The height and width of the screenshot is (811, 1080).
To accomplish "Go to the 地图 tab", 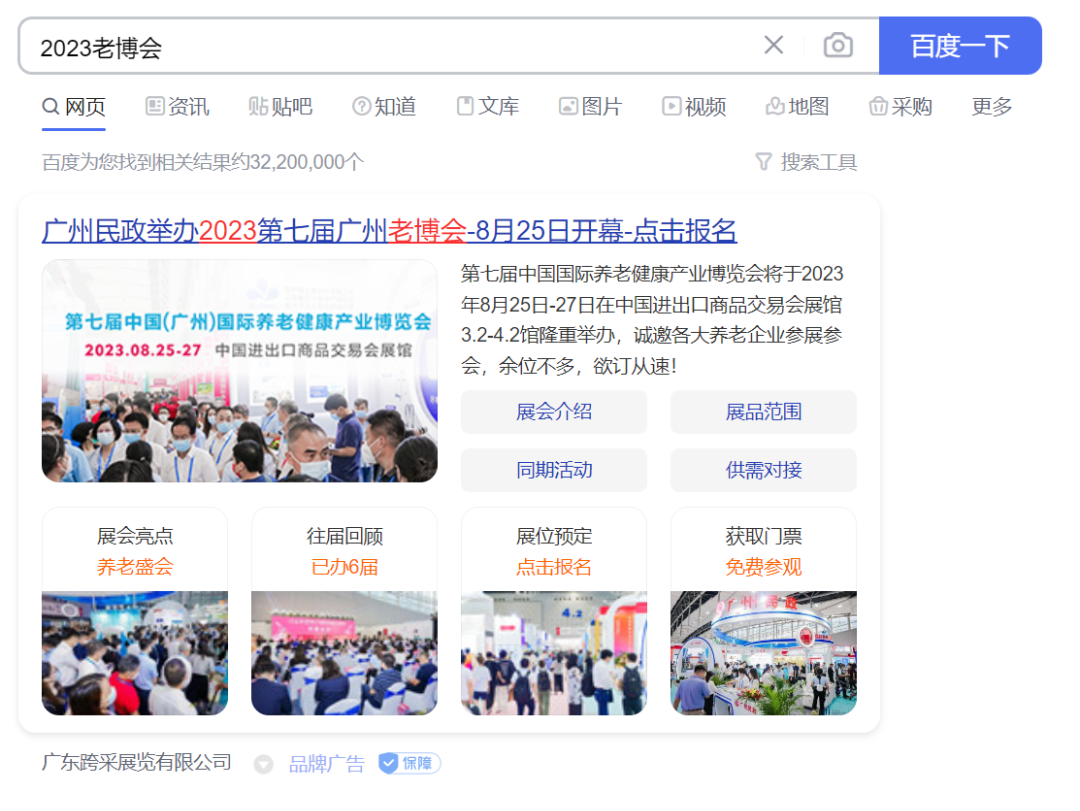I will [798, 107].
